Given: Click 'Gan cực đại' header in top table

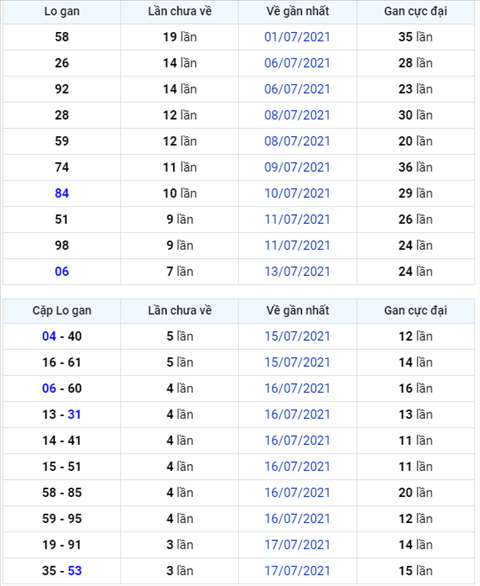Looking at the screenshot, I should (415, 12).
